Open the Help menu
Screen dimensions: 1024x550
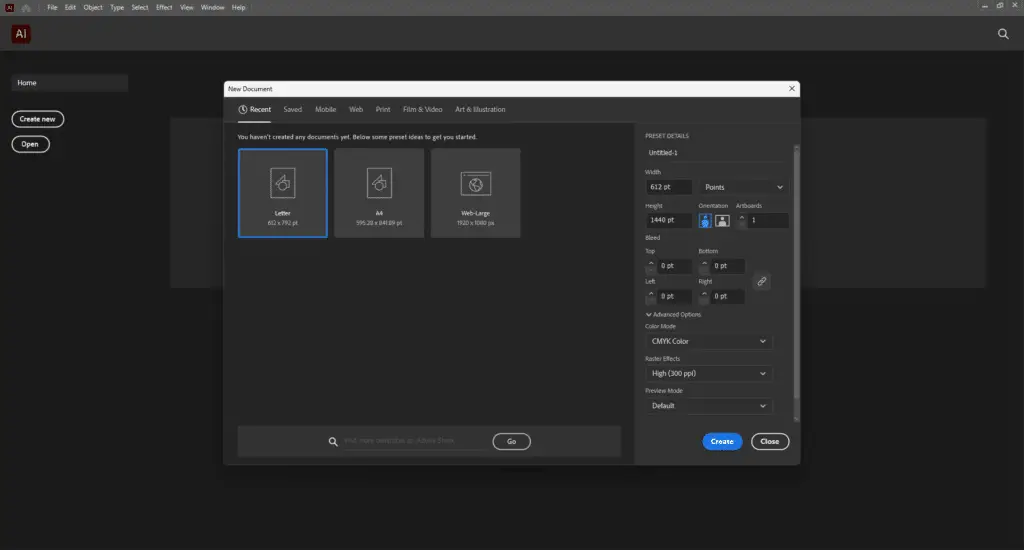click(238, 8)
